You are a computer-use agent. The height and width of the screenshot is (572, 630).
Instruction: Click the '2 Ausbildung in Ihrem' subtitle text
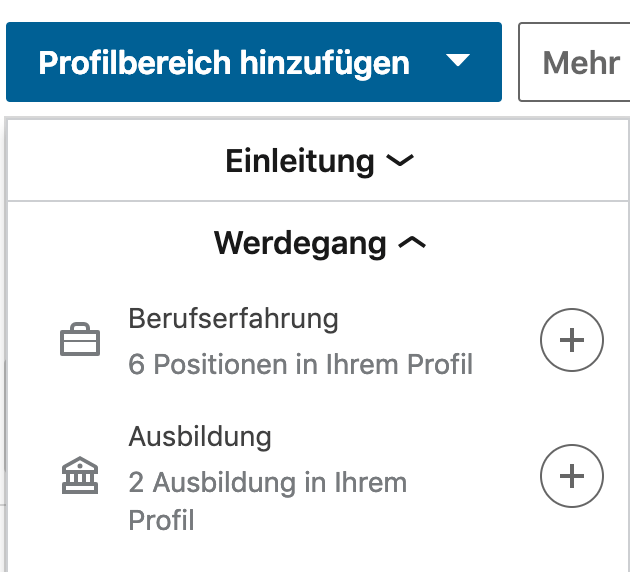click(x=268, y=482)
